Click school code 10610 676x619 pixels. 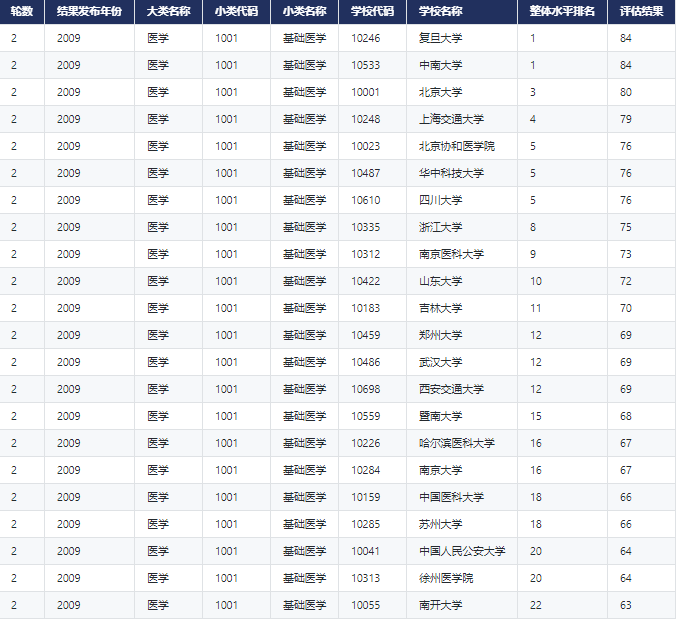click(366, 200)
